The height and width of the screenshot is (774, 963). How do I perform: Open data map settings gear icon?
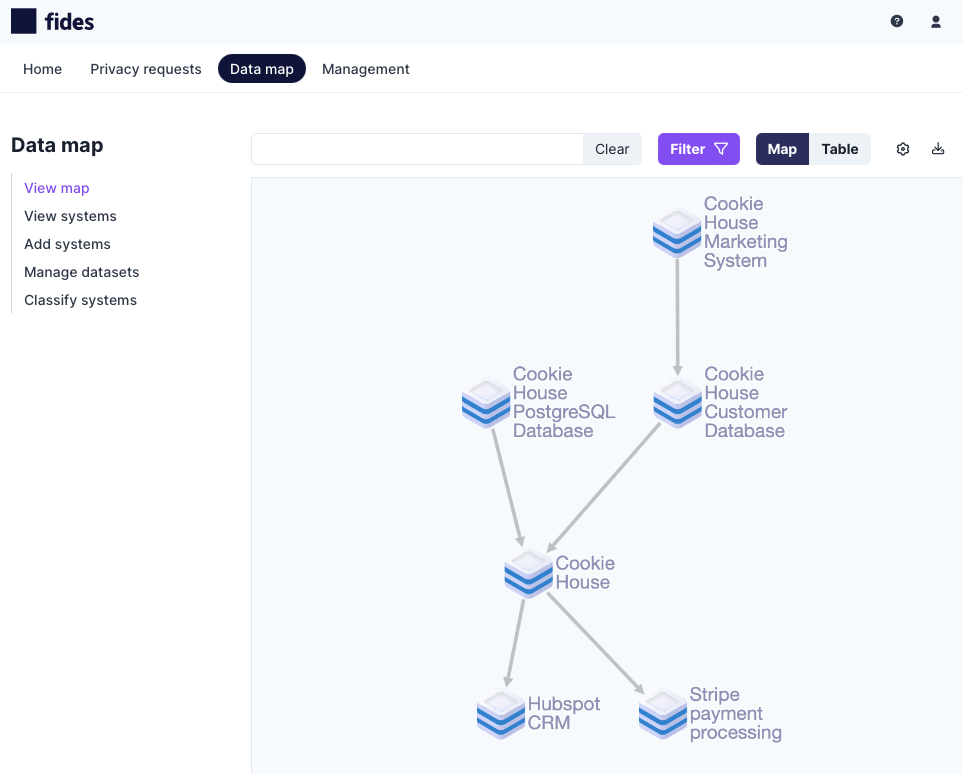(903, 149)
